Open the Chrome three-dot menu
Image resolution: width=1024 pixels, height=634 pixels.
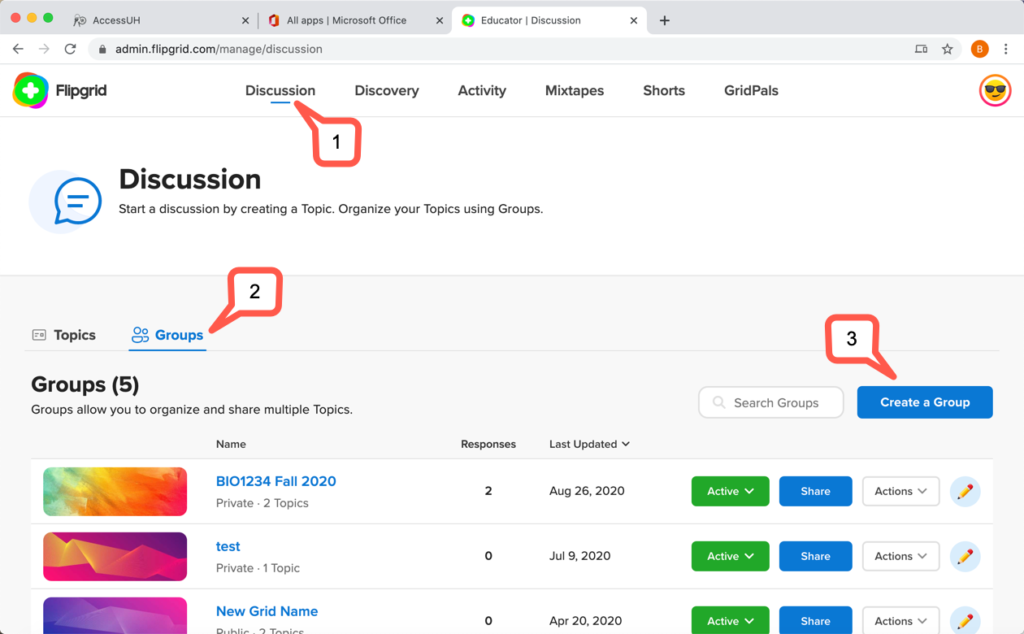pos(1006,49)
